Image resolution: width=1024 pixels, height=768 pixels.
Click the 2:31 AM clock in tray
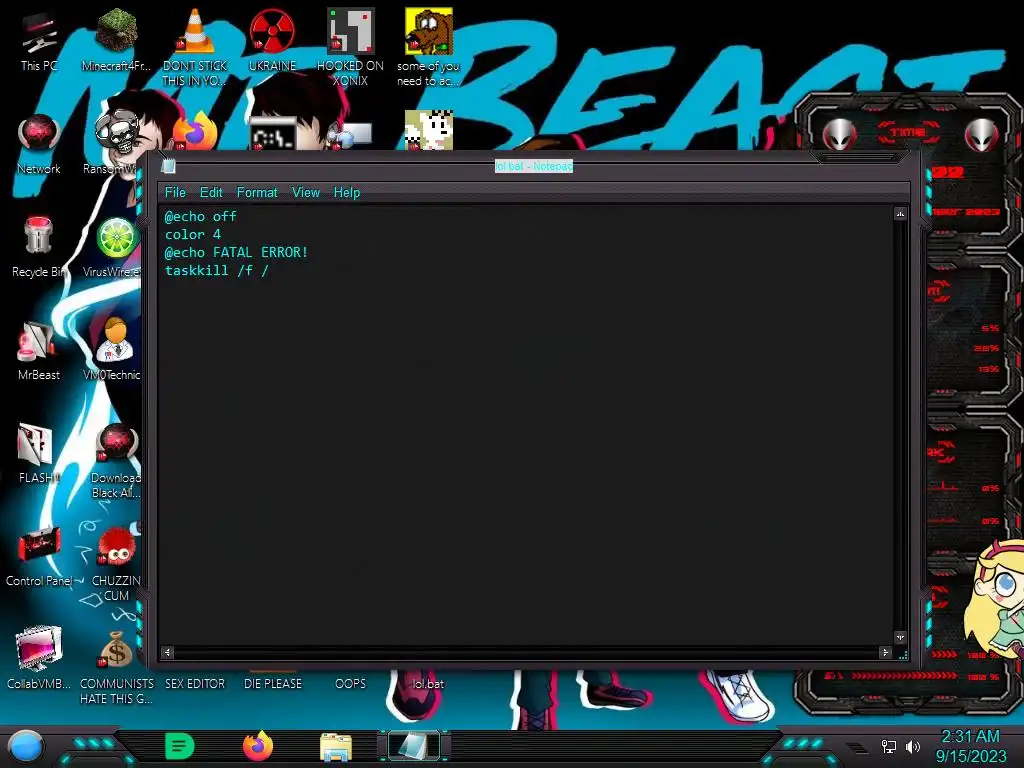click(x=970, y=737)
